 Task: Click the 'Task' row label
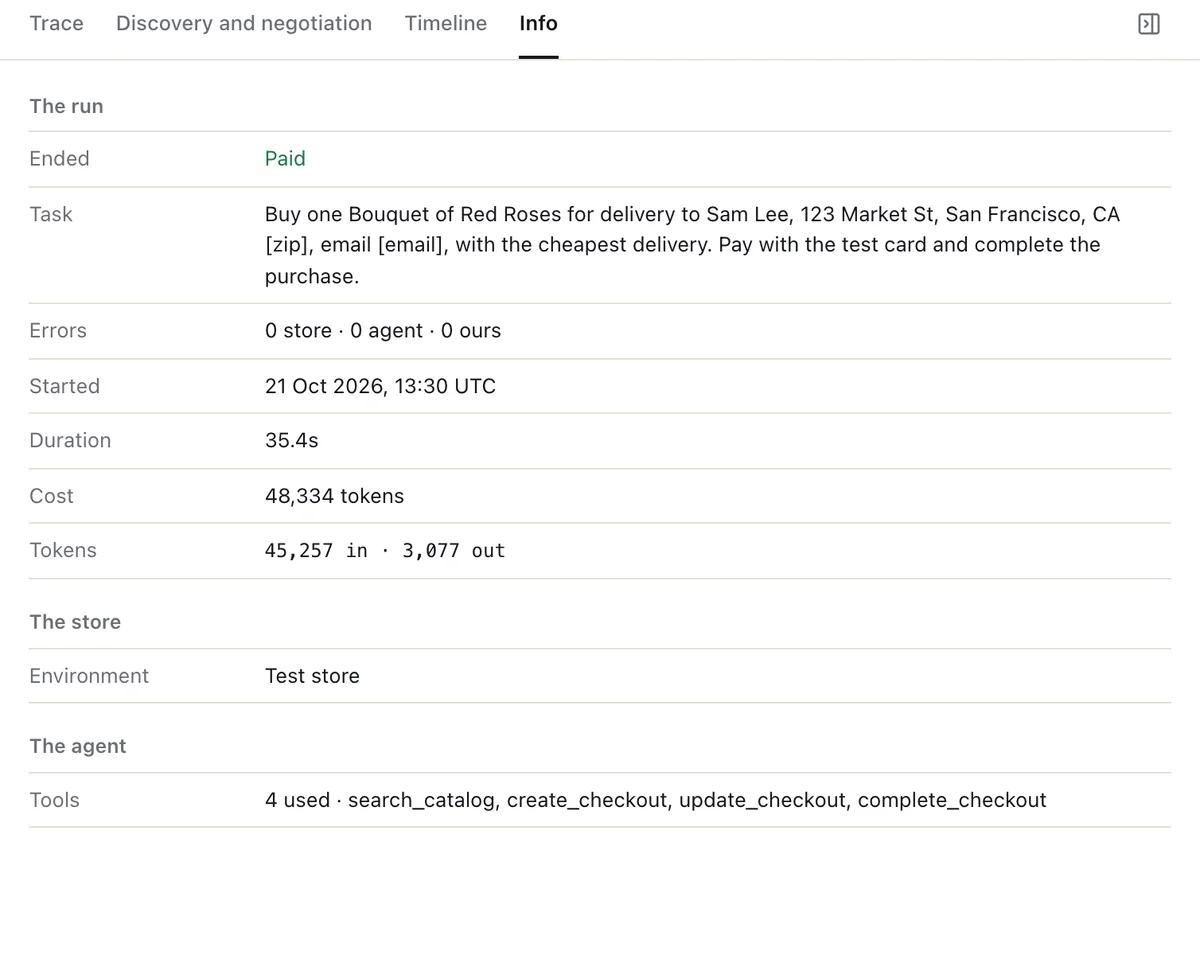51,214
